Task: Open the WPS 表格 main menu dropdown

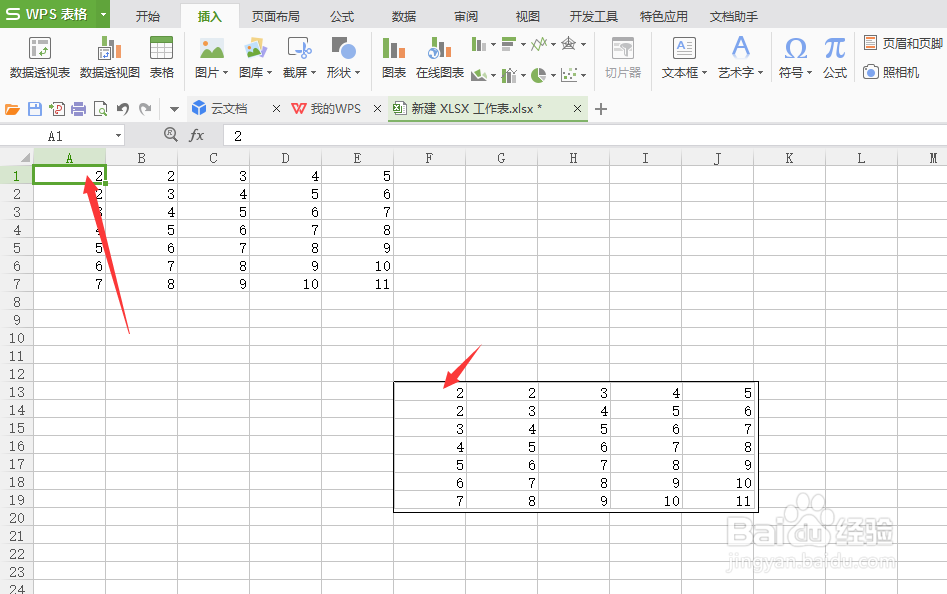Action: pyautogui.click(x=103, y=14)
